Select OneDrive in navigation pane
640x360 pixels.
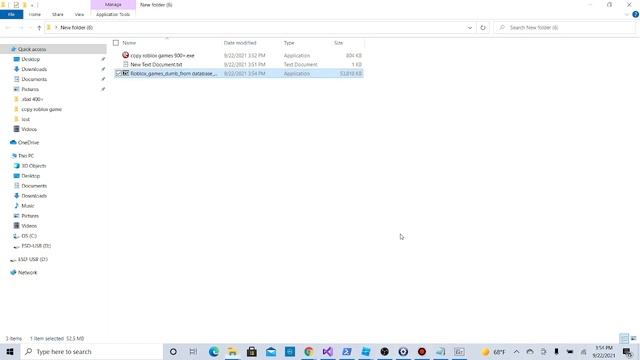point(28,142)
